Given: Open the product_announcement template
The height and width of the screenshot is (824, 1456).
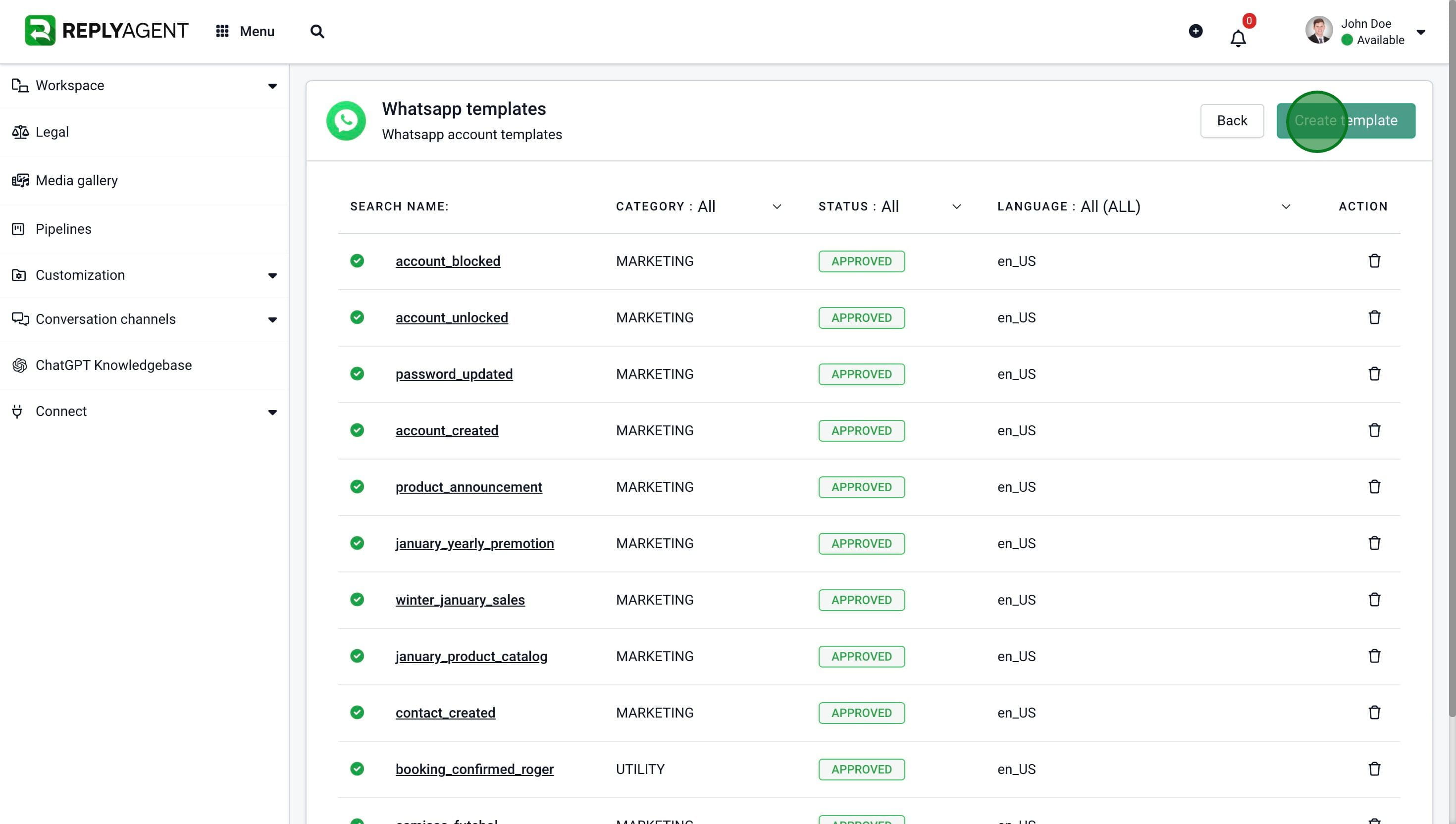Looking at the screenshot, I should (x=468, y=487).
